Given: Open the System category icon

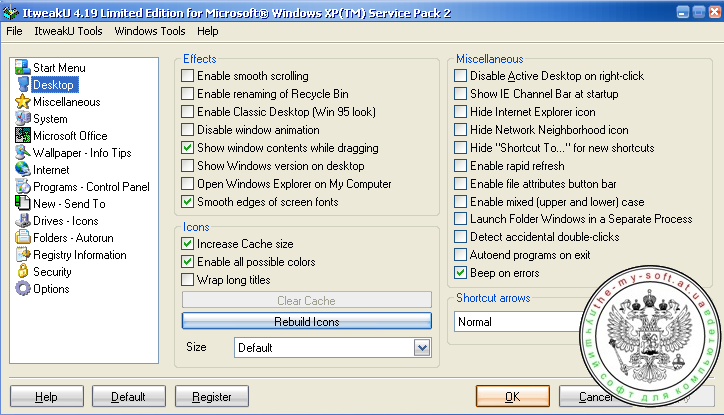Looking at the screenshot, I should [22, 119].
